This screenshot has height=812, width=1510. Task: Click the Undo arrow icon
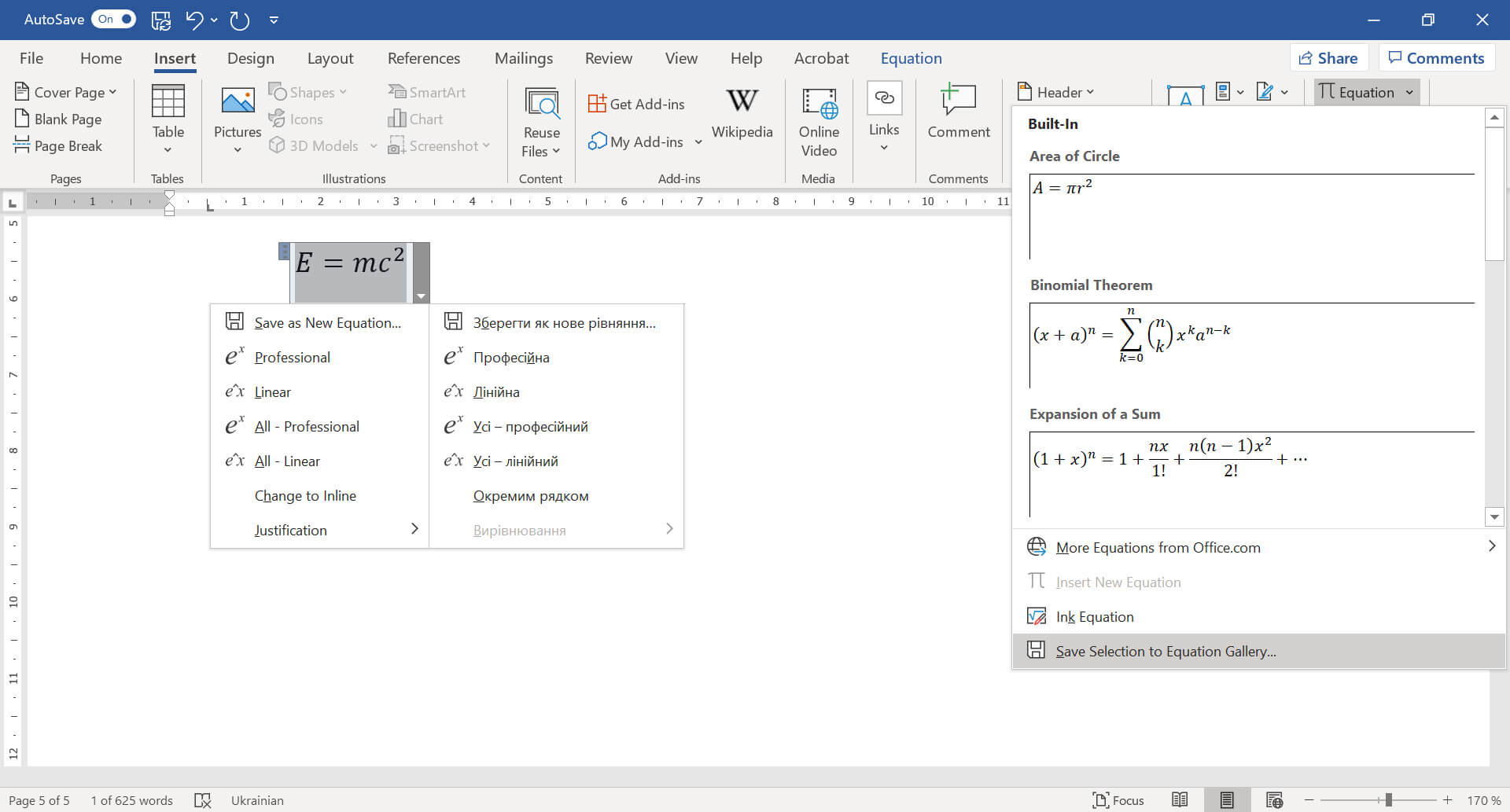[x=194, y=20]
